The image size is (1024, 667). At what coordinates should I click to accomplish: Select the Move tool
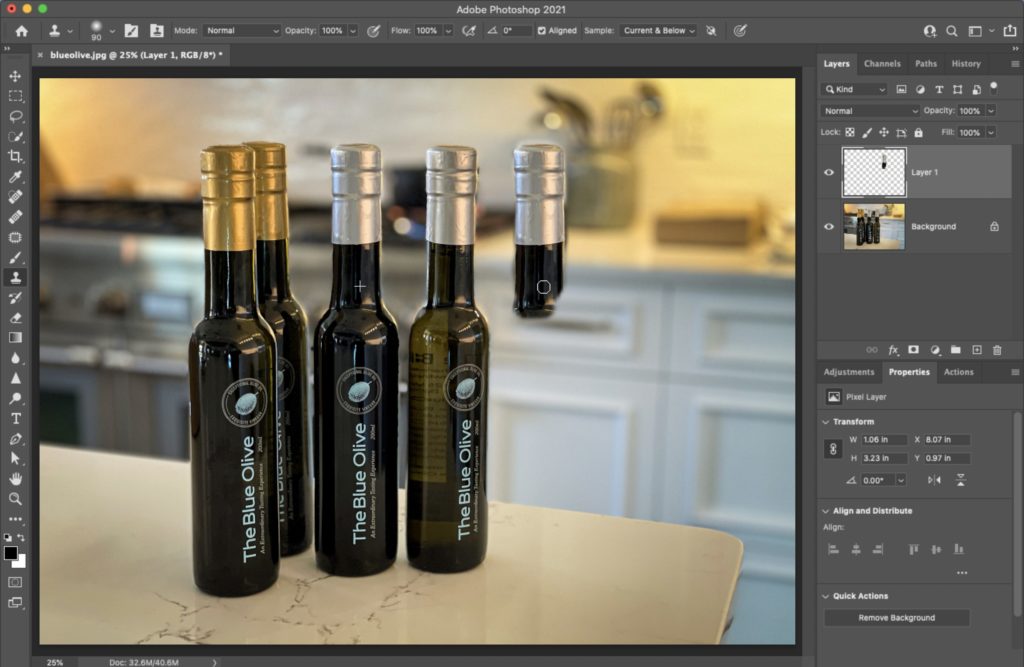pyautogui.click(x=15, y=76)
